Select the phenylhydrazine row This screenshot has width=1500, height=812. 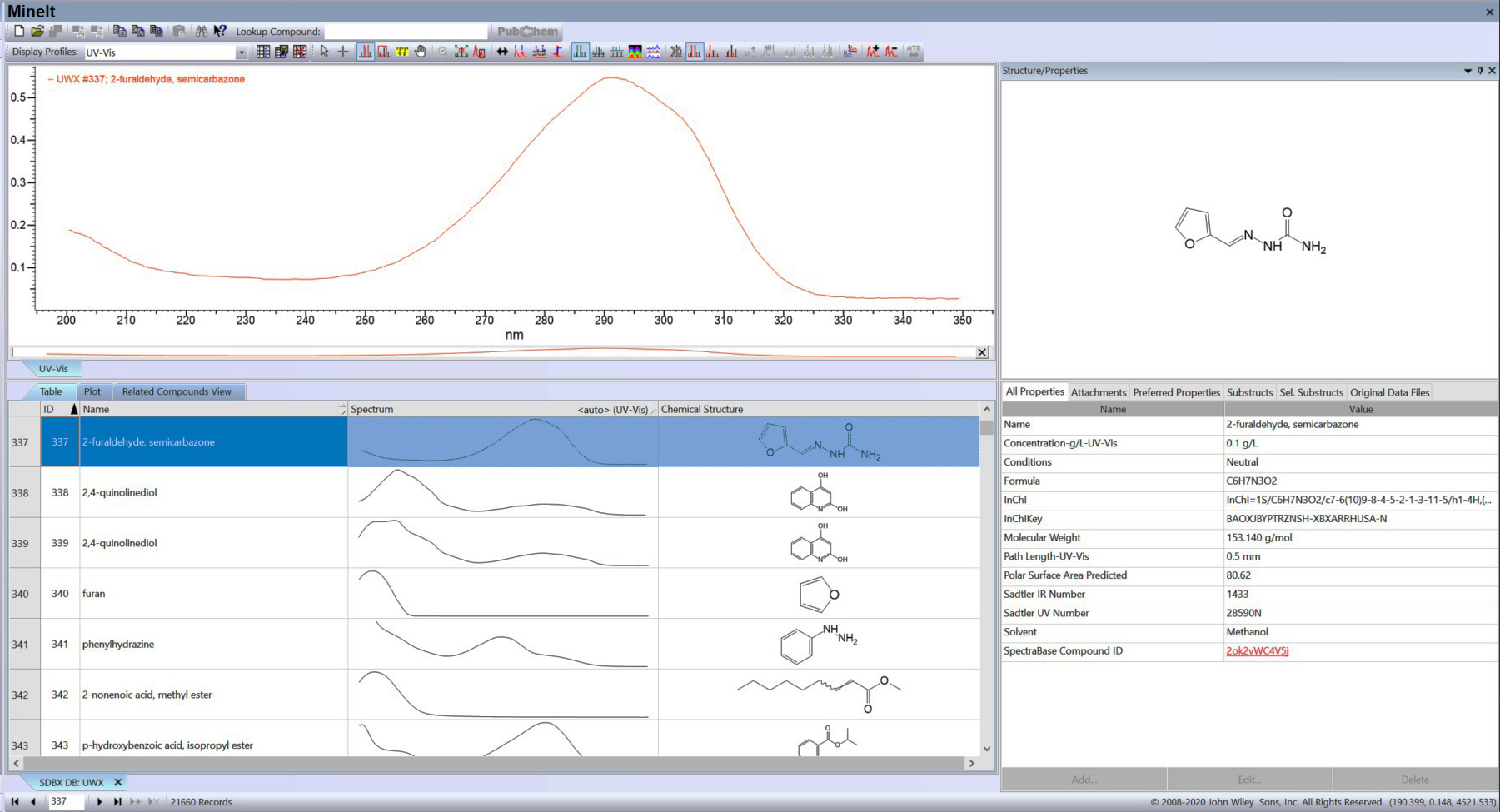tap(118, 644)
